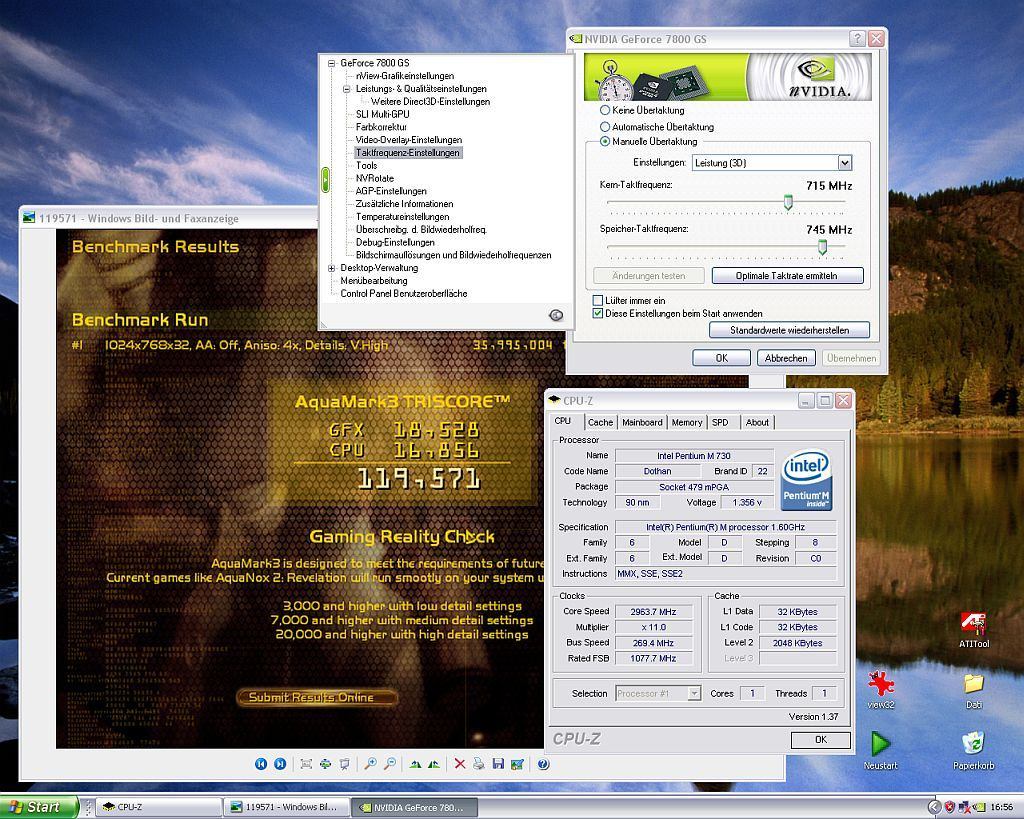Rotate image clockwise in image viewer

(x=415, y=763)
